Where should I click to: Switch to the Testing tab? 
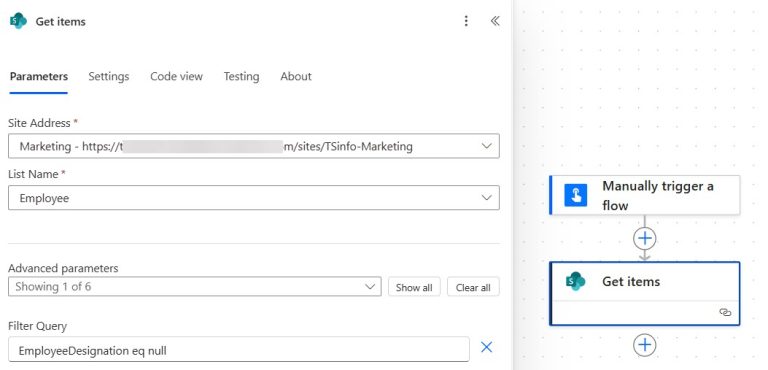pos(241,76)
